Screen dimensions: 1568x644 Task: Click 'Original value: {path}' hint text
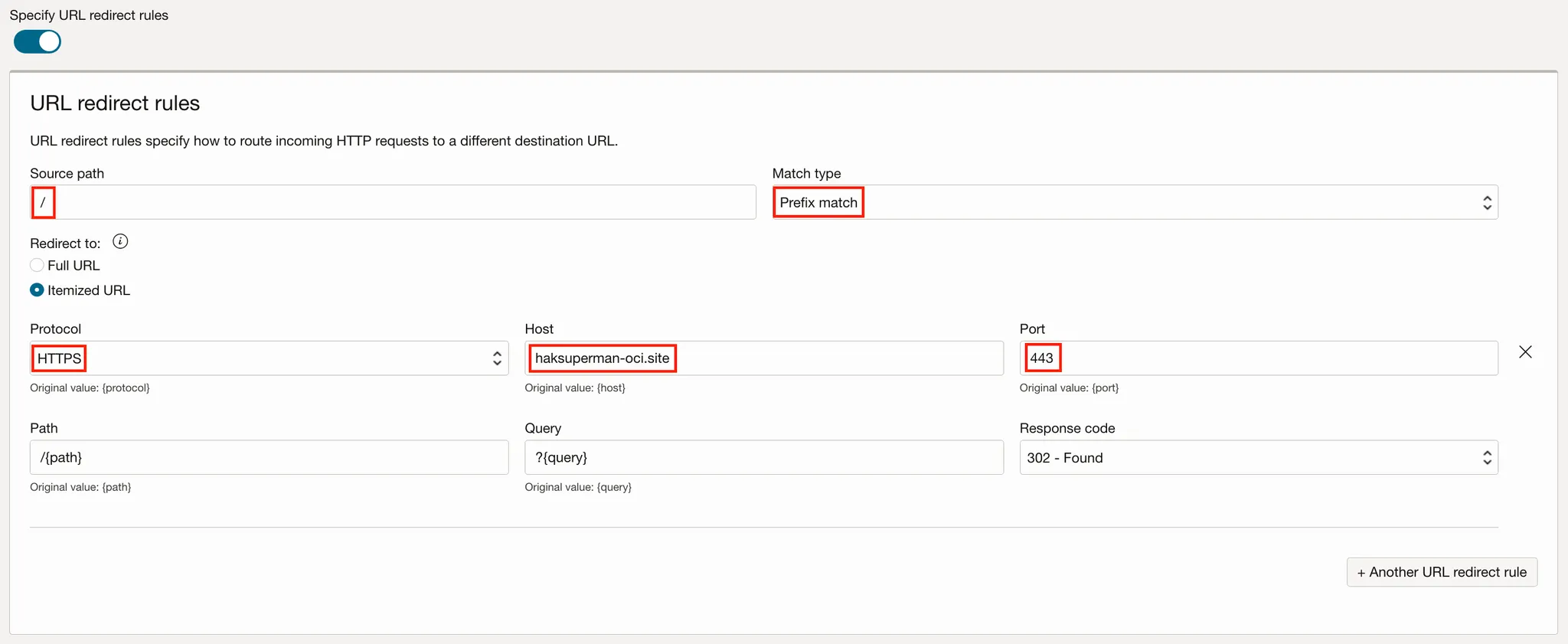[80, 487]
